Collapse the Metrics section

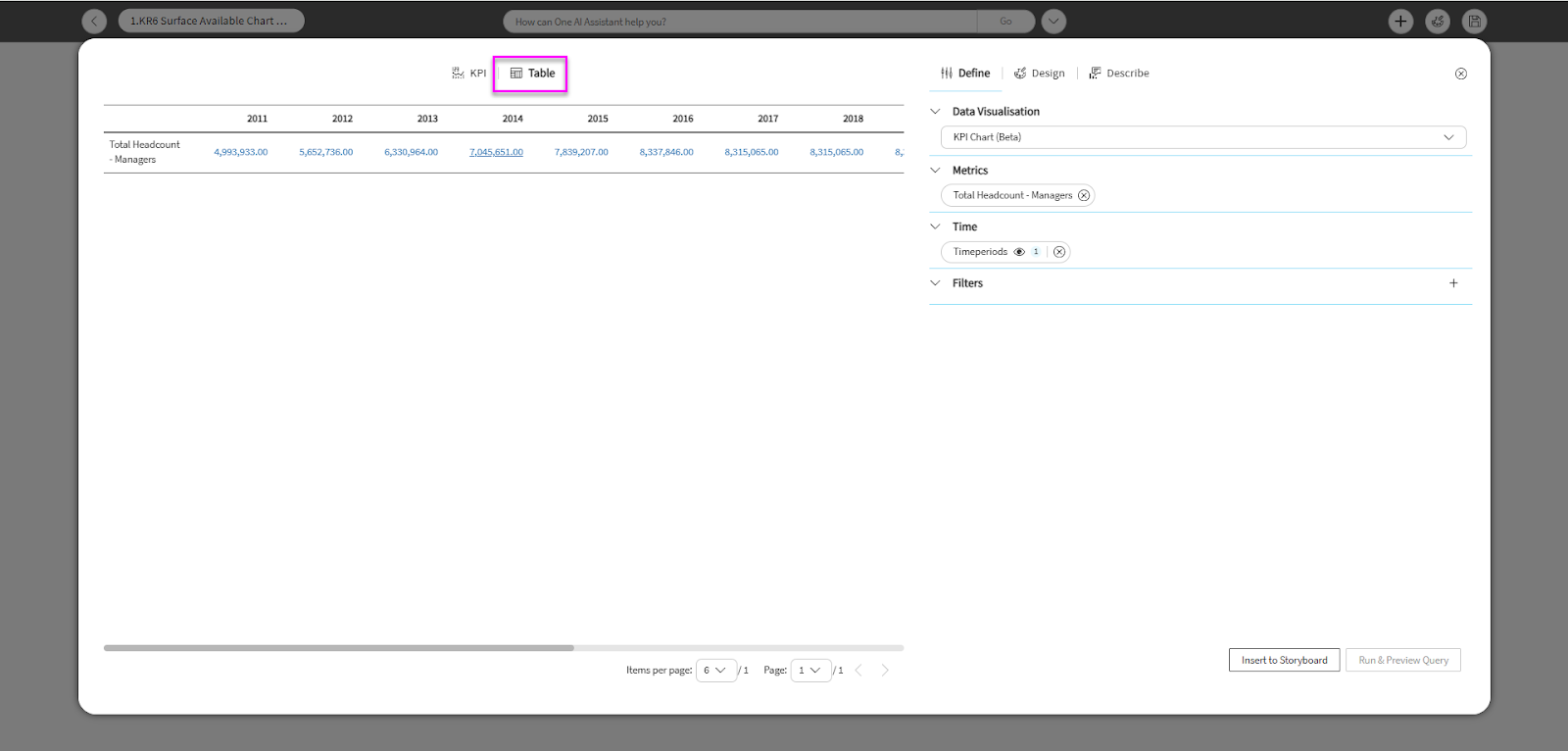pyautogui.click(x=935, y=171)
